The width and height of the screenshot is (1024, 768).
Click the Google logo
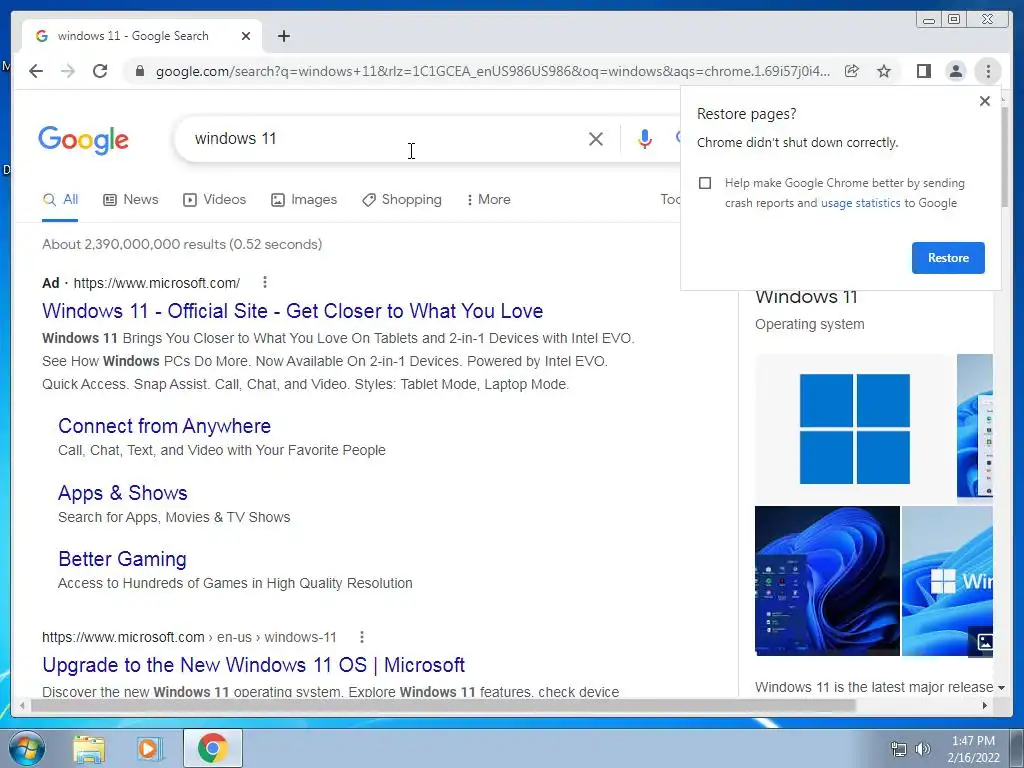(x=84, y=140)
